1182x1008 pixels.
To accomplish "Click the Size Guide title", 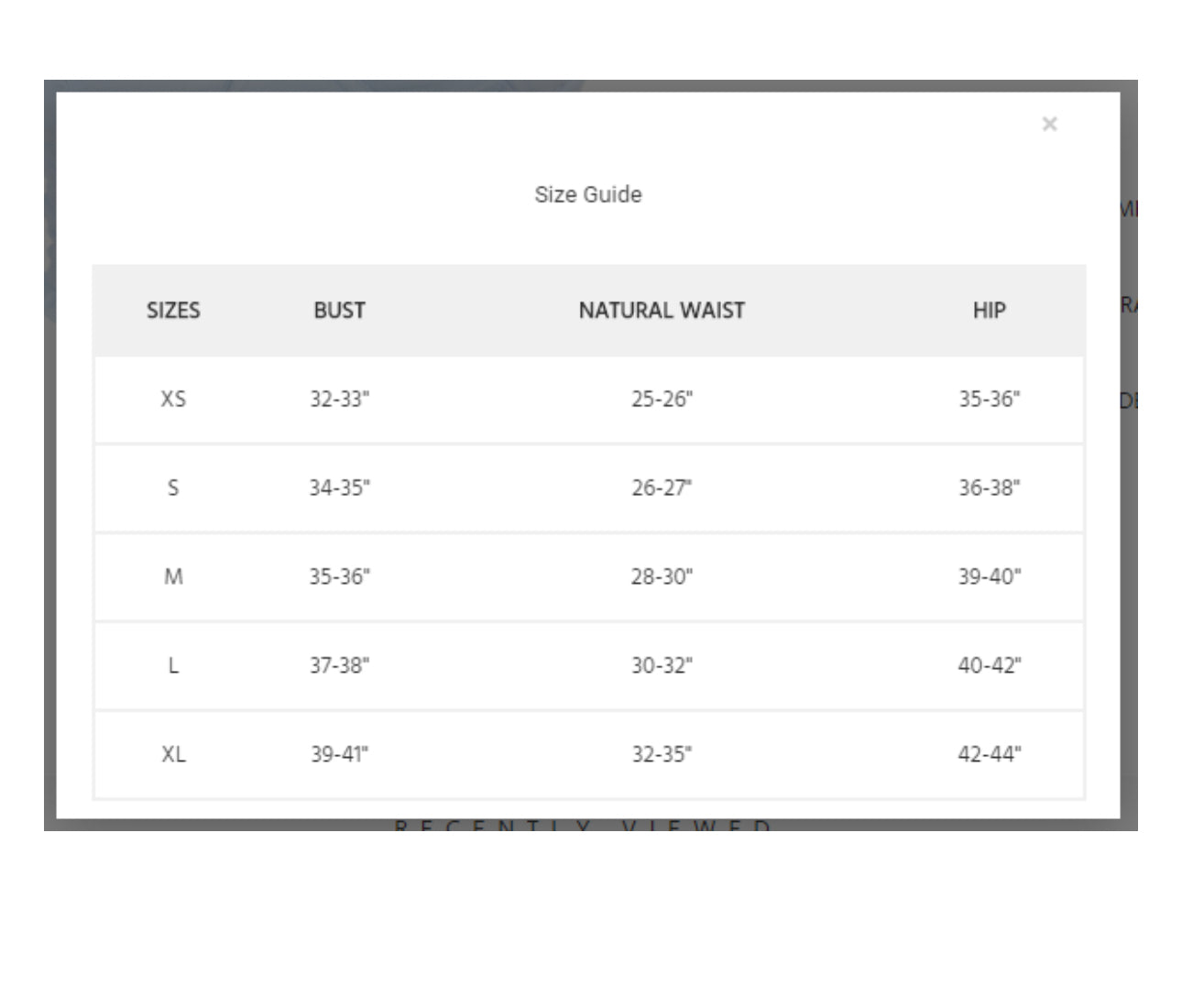I will pos(588,194).
